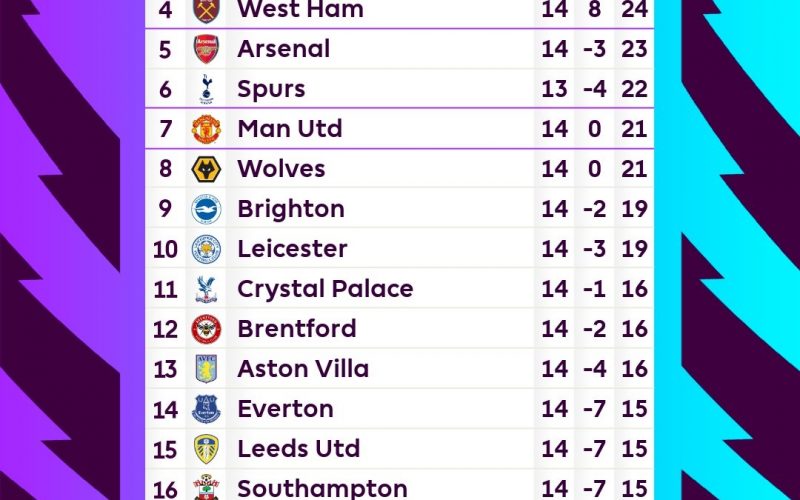Click the Leeds Utd crest
The image size is (800, 500).
pyautogui.click(x=206, y=449)
